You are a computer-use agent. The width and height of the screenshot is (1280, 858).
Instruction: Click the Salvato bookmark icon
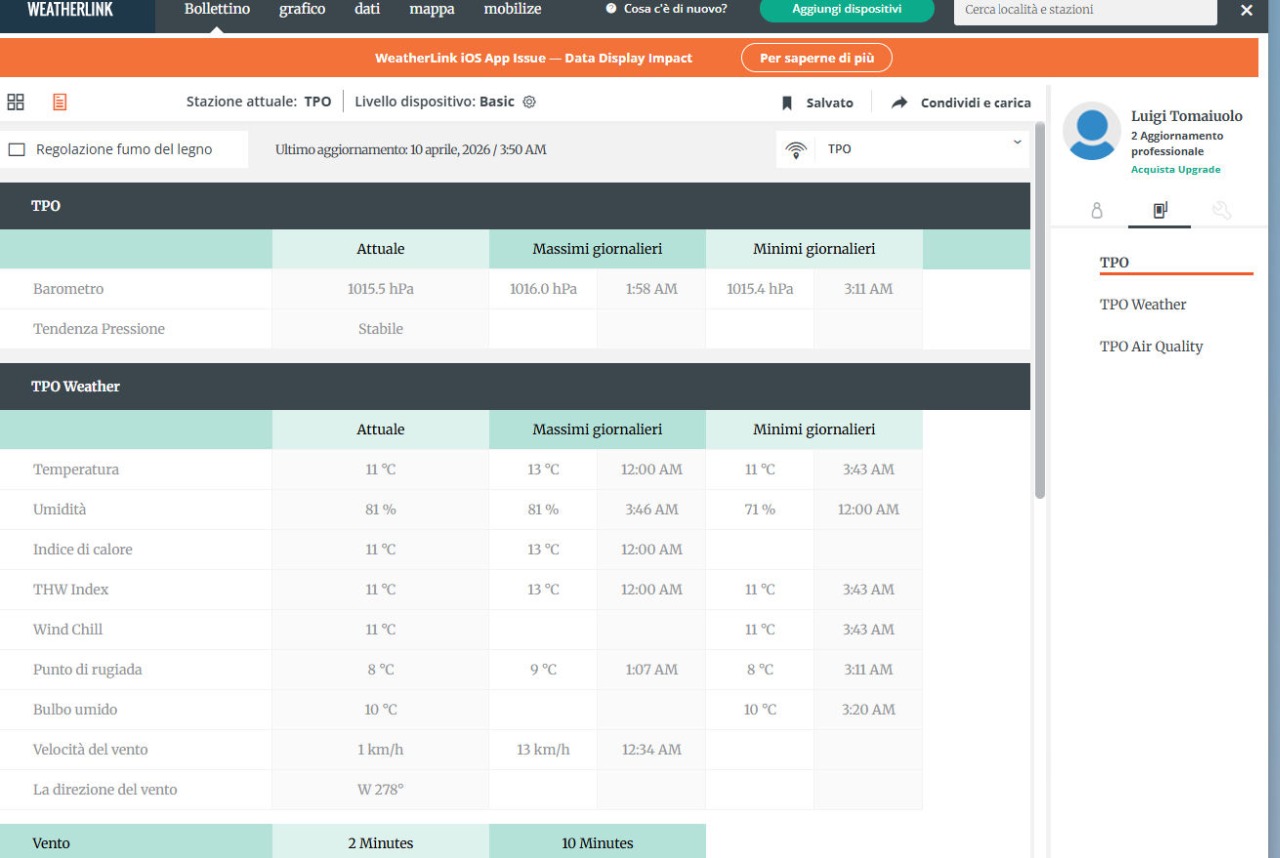(787, 102)
